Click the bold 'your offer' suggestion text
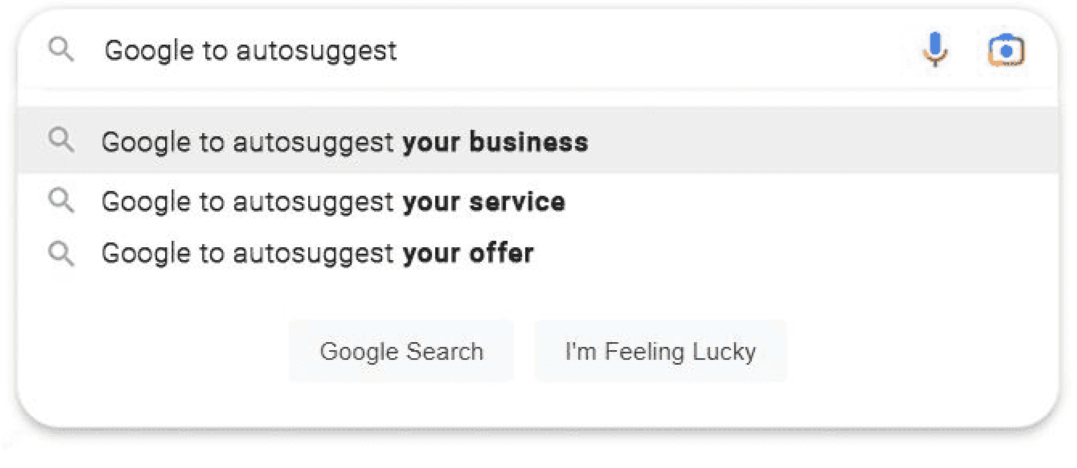The height and width of the screenshot is (468, 1077). 468,254
